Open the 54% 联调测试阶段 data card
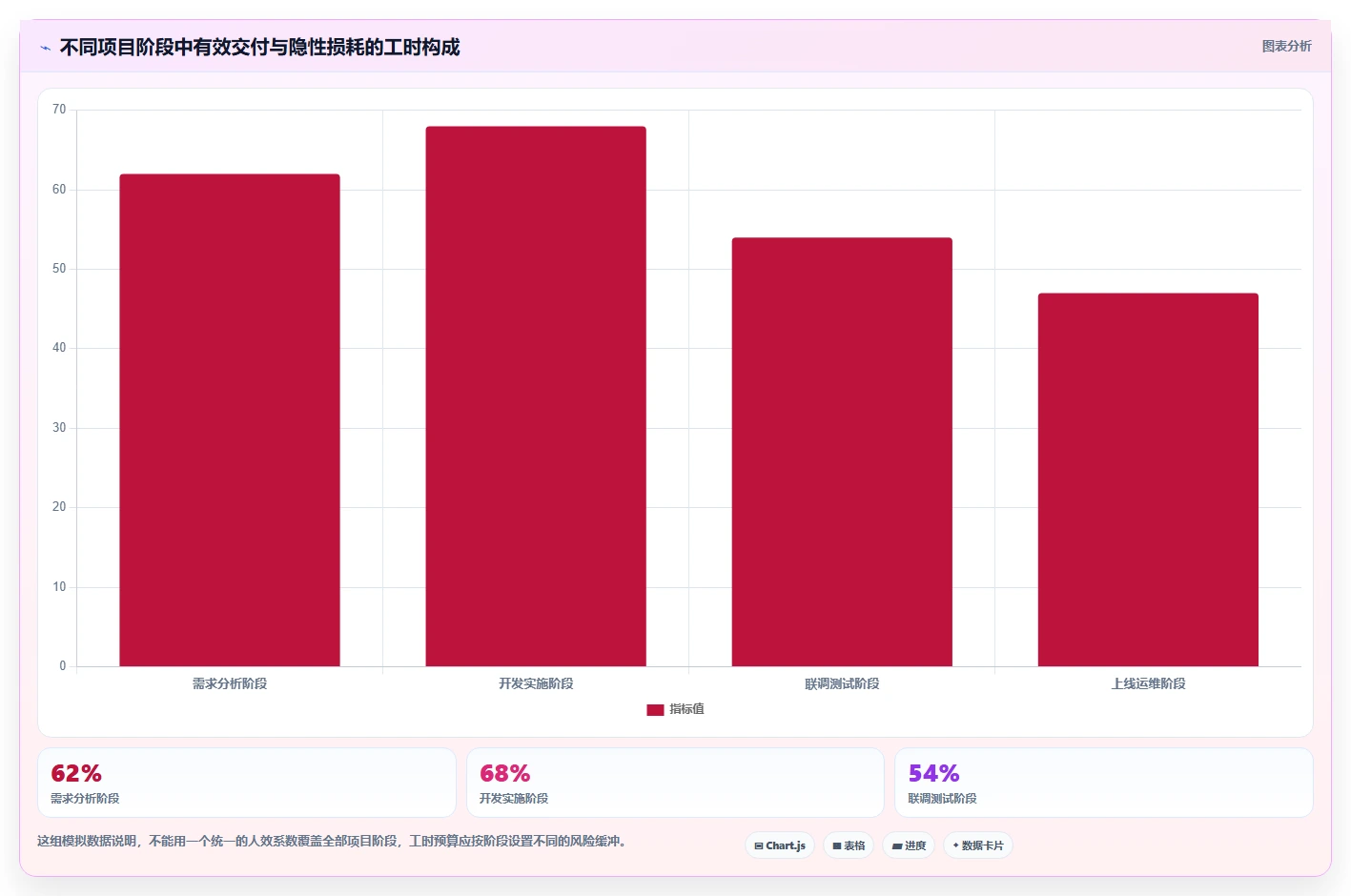Screen dimensions: 1351x896 coord(1104,783)
